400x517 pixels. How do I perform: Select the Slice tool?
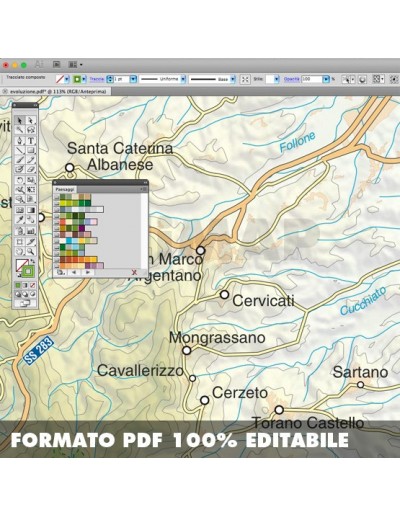[x=30, y=241]
